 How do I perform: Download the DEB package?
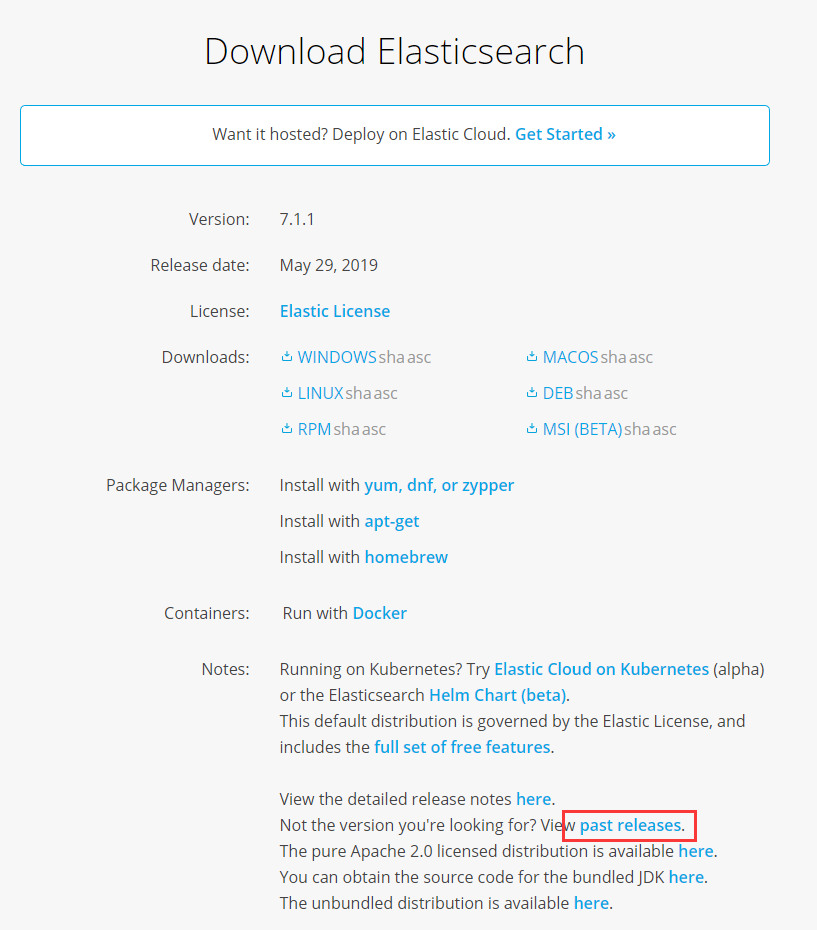558,393
